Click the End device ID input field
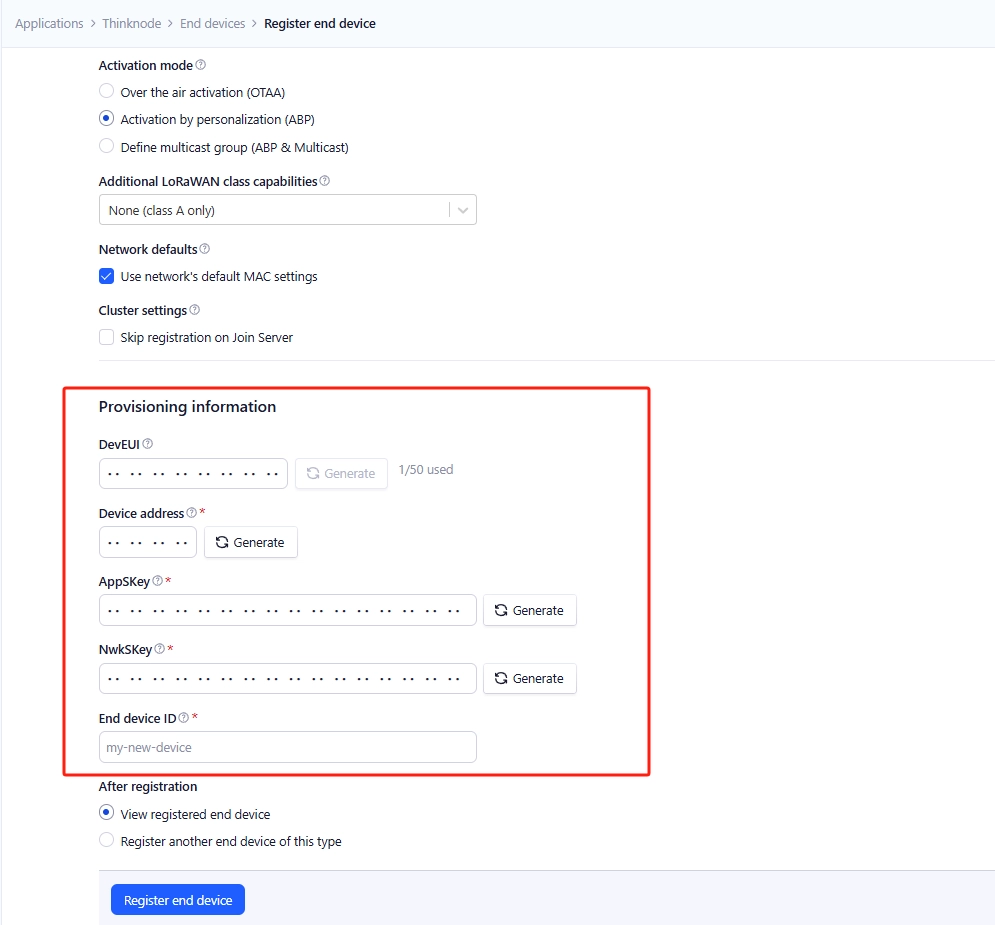 click(287, 747)
